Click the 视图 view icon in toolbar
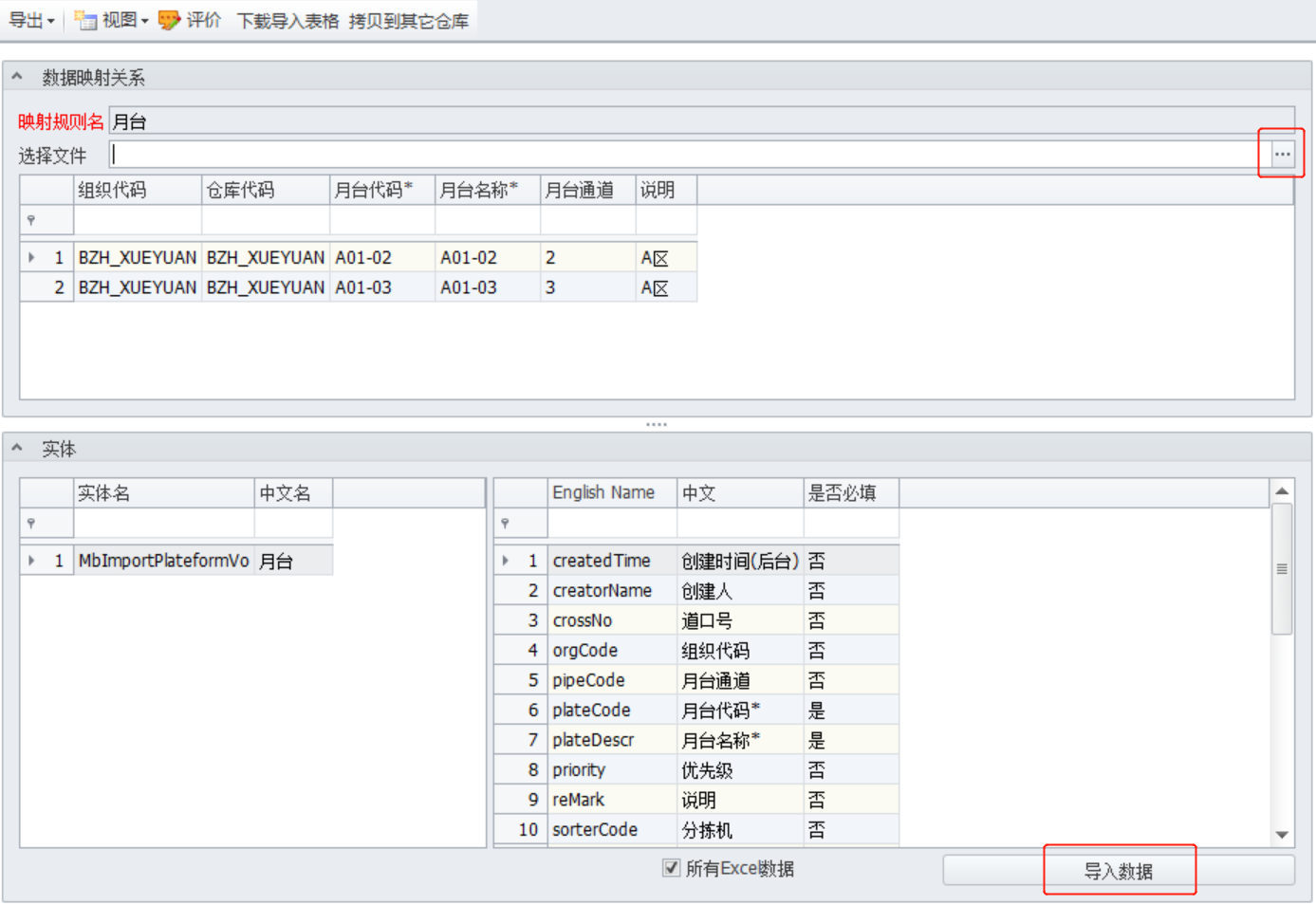This screenshot has width=1316, height=905. coord(85,20)
